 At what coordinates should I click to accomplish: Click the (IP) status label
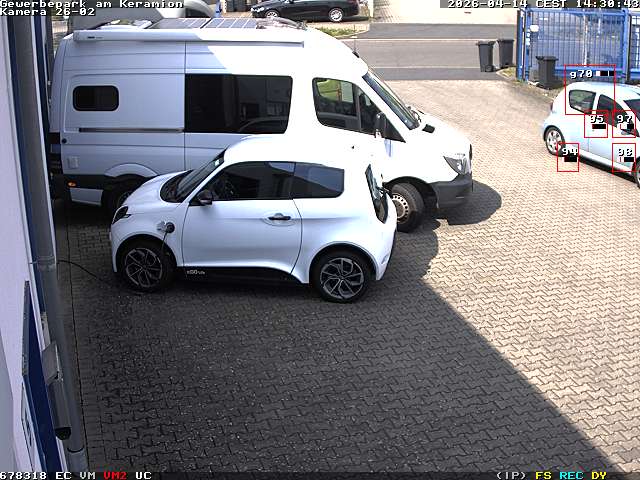pos(510,475)
